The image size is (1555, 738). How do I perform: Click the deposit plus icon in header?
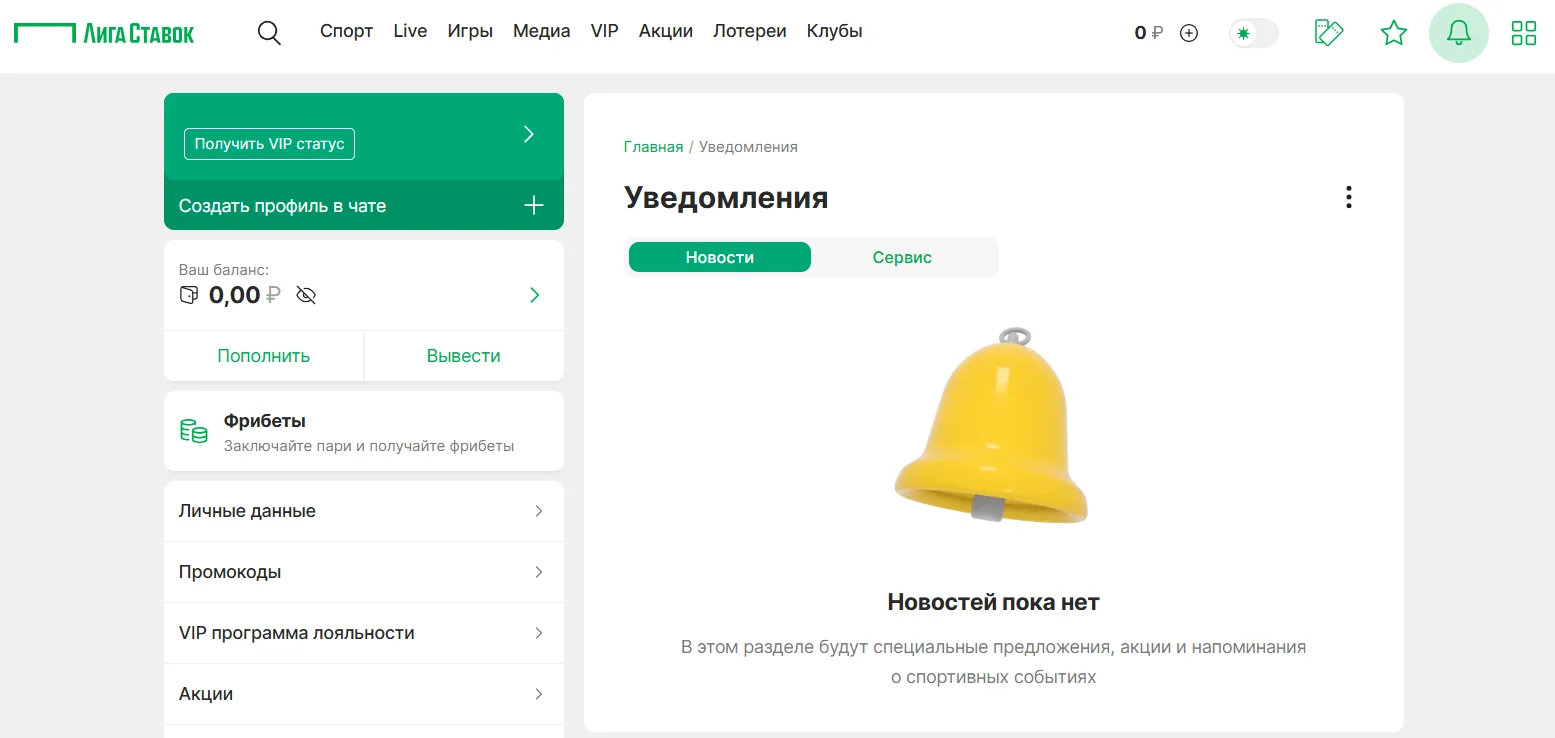[1189, 32]
